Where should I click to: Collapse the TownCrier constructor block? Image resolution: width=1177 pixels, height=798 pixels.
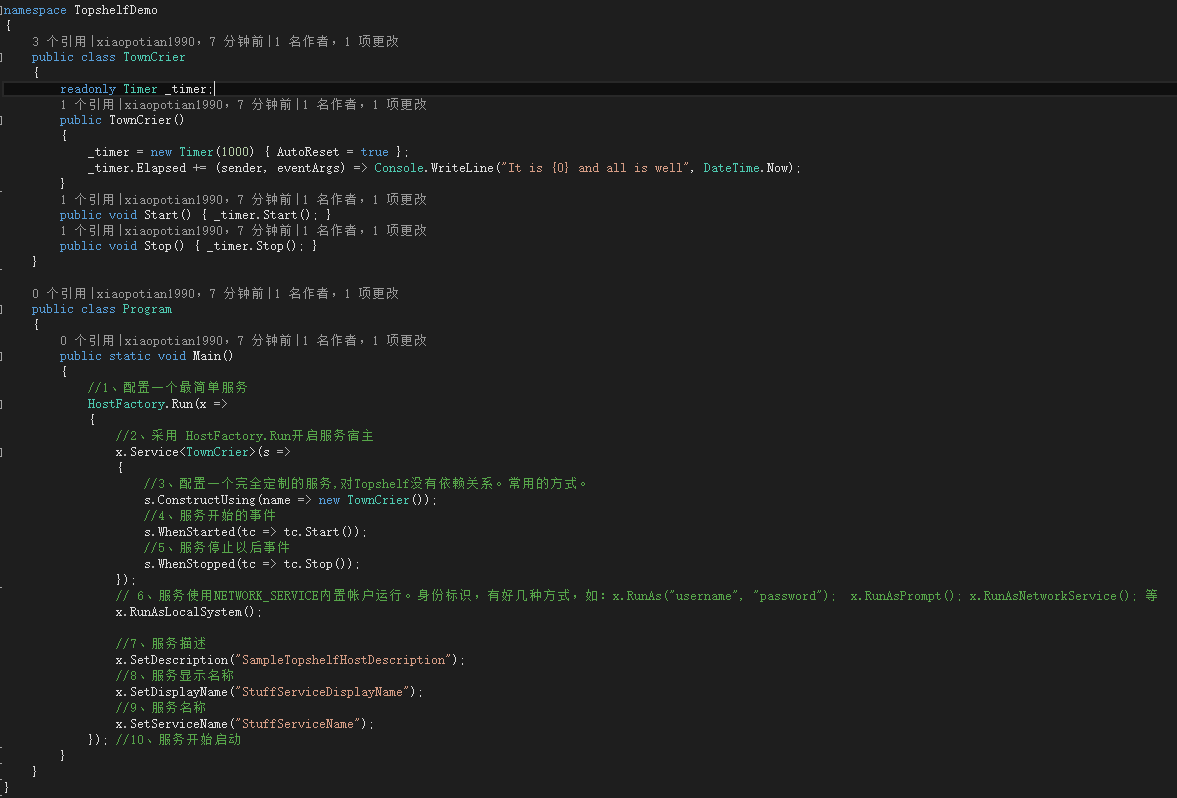3,120
